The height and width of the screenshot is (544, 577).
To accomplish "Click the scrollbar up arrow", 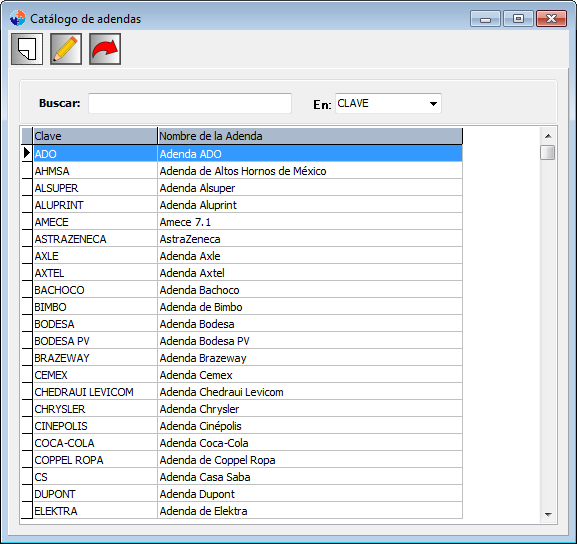I will pyautogui.click(x=548, y=136).
